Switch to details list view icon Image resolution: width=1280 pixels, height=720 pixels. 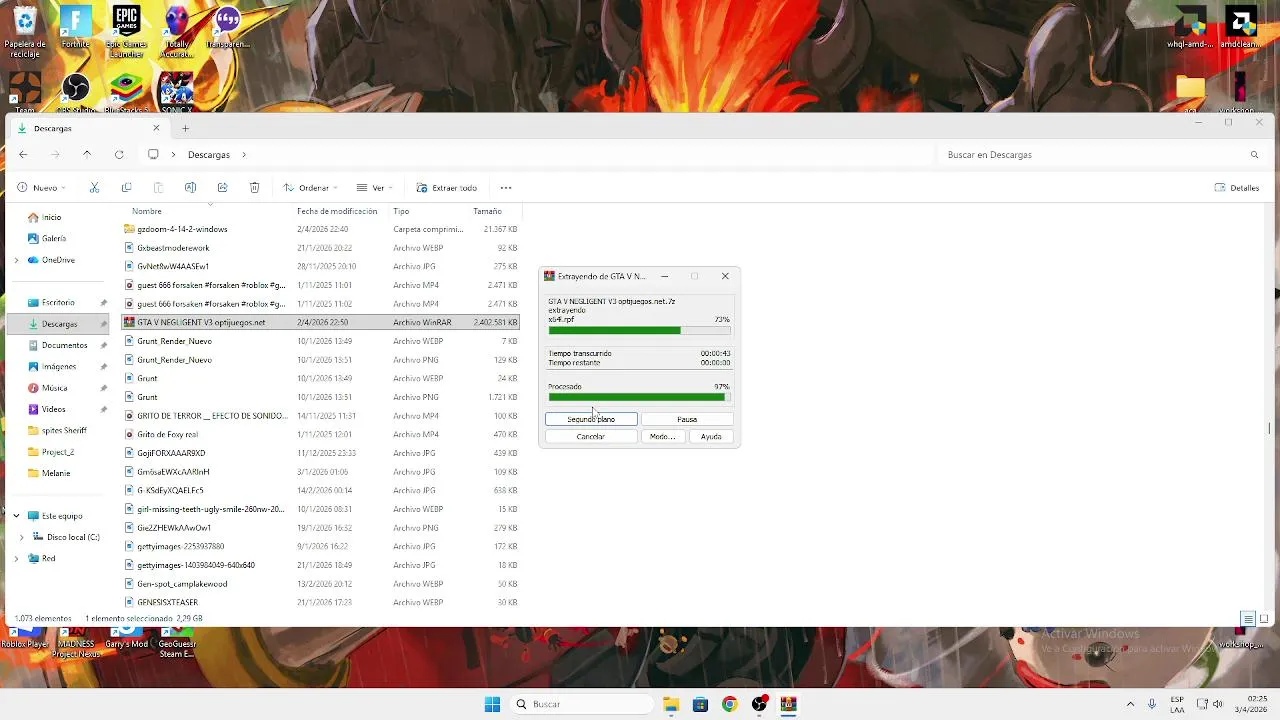click(1248, 619)
